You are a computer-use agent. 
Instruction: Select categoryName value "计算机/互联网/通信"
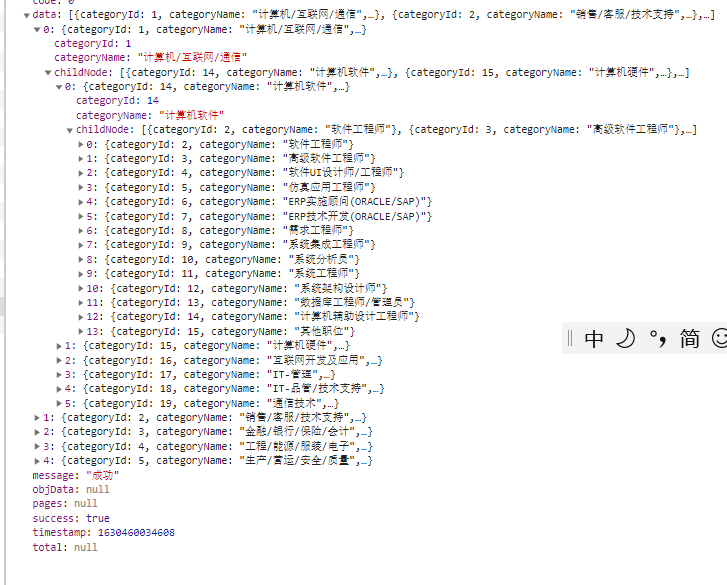click(192, 57)
